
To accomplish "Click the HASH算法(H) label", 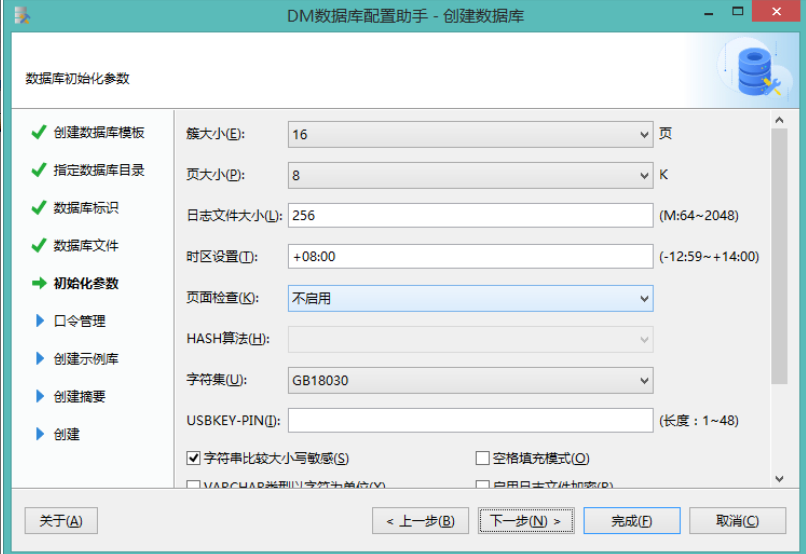I will tap(228, 339).
